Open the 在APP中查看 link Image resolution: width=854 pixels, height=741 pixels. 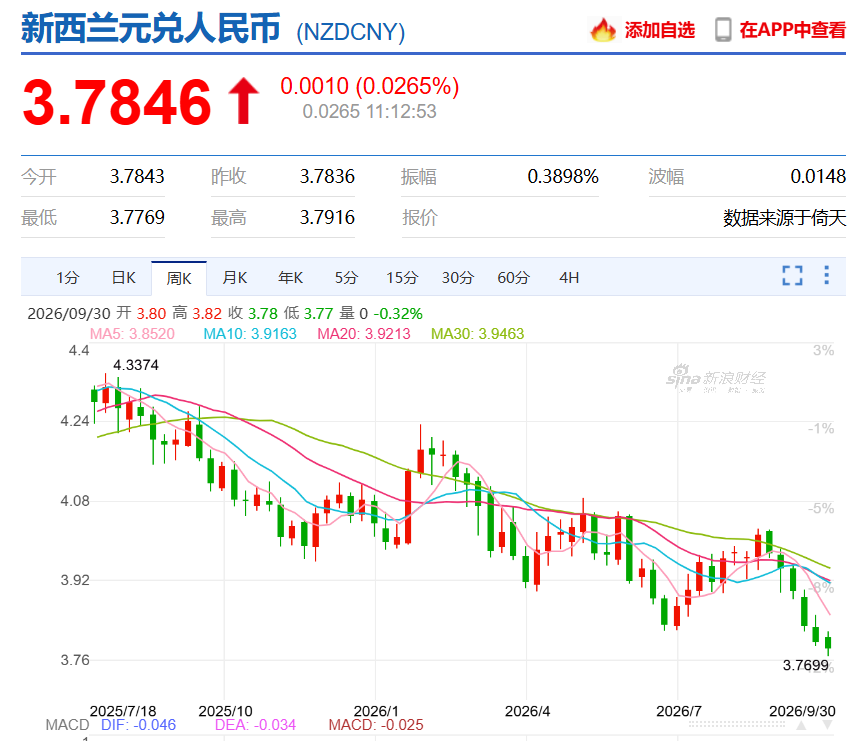792,30
